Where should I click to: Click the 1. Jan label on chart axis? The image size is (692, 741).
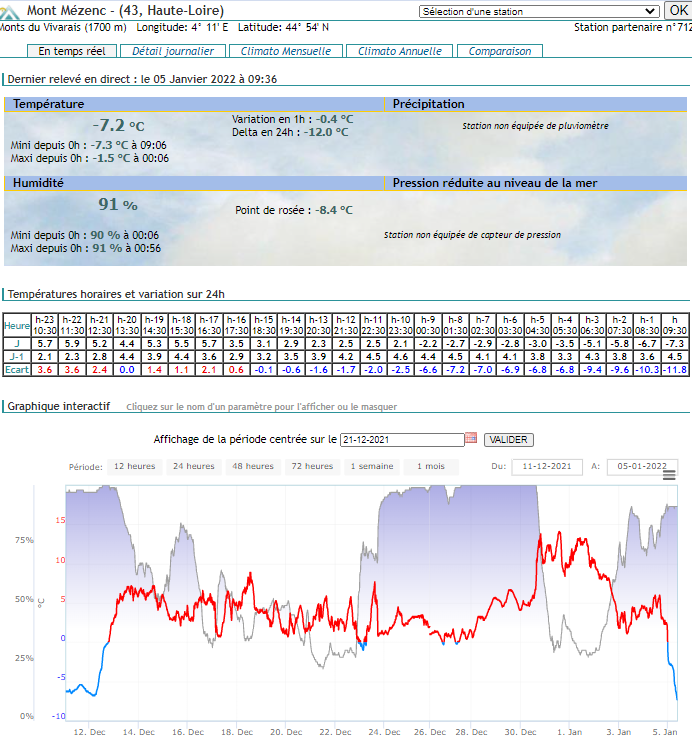coord(570,732)
